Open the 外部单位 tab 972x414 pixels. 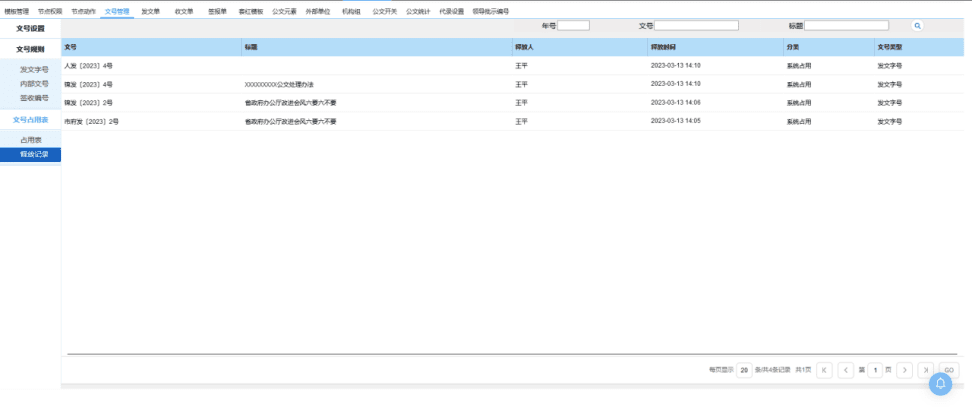pyautogui.click(x=318, y=11)
